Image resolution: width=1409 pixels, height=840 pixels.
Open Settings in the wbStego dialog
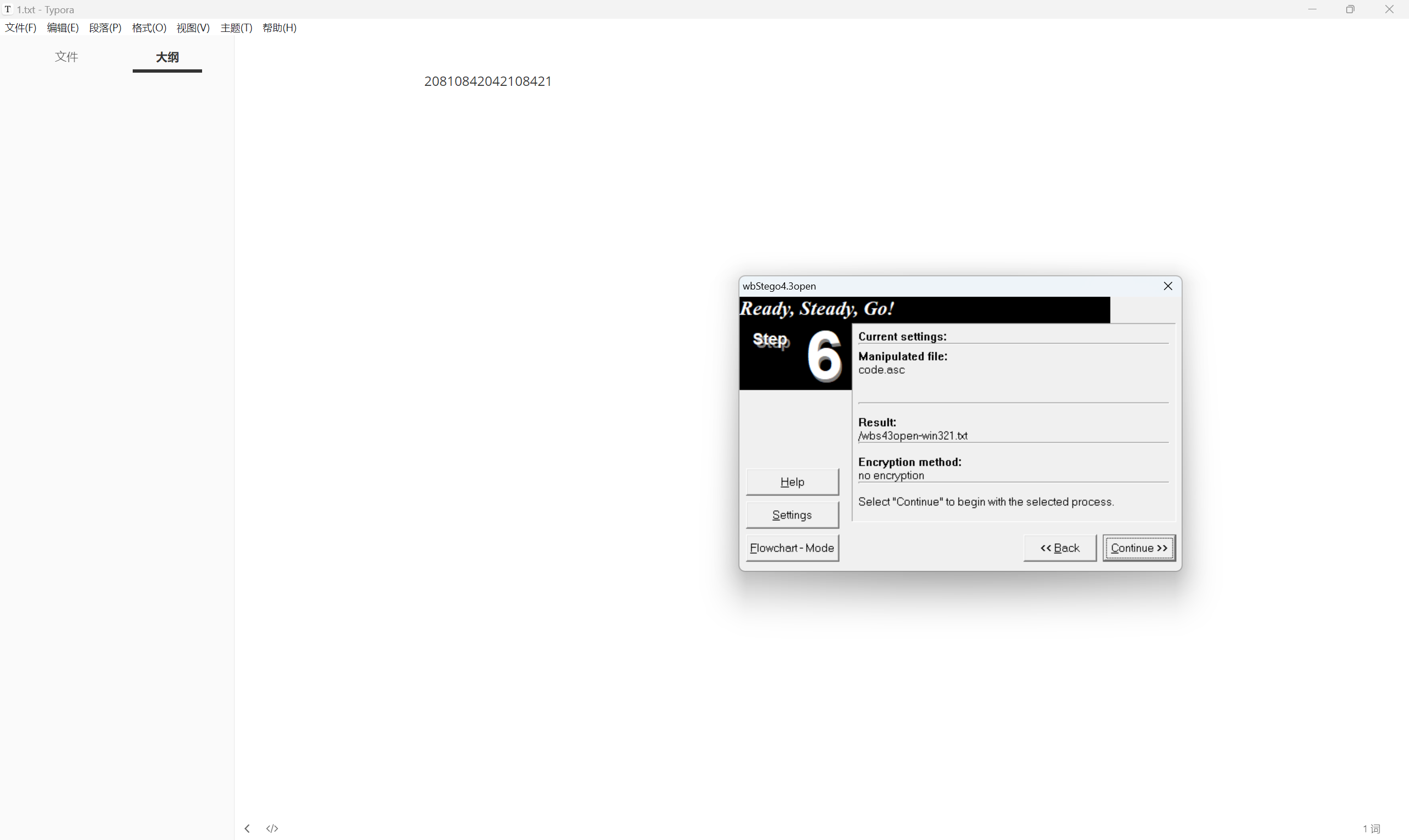792,515
